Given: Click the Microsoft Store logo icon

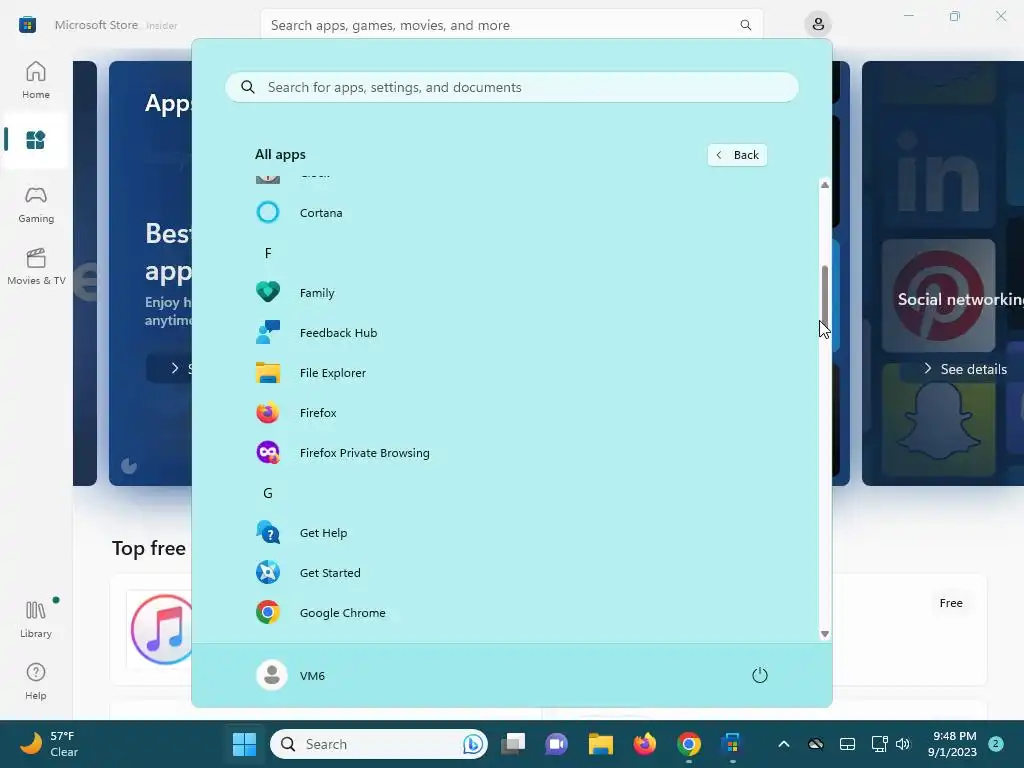Looking at the screenshot, I should tap(27, 25).
